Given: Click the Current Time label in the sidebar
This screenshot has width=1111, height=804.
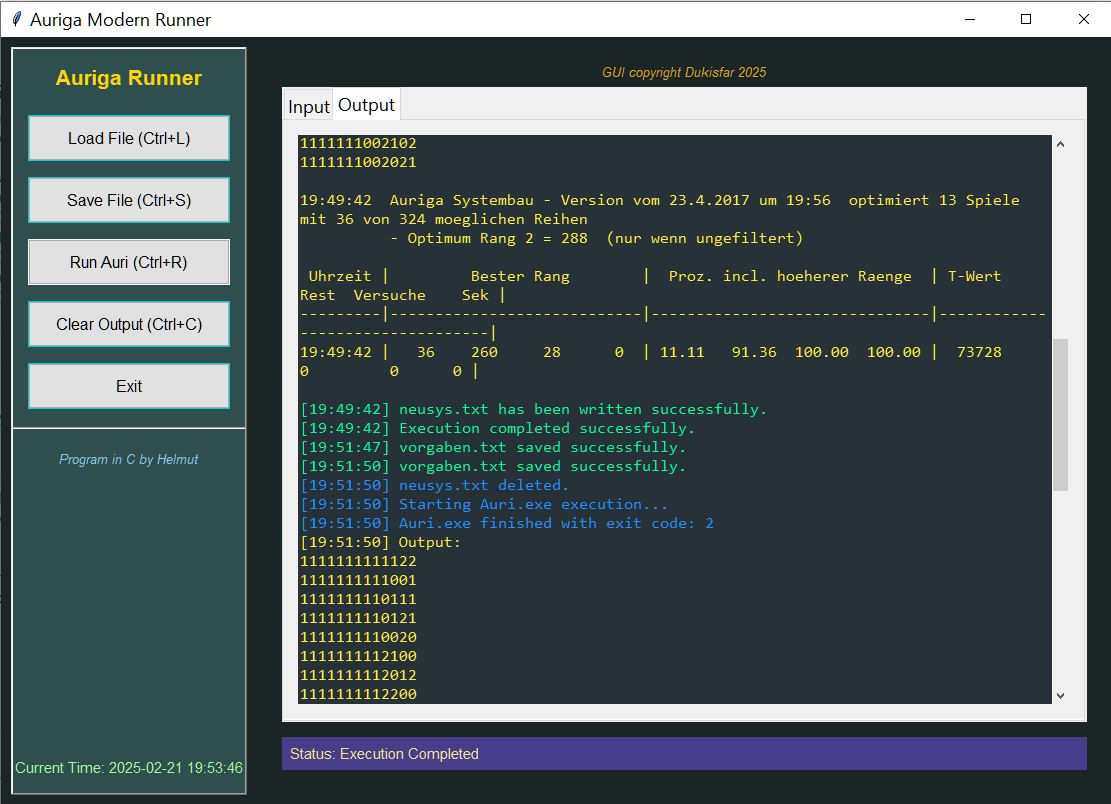Looking at the screenshot, I should 129,768.
